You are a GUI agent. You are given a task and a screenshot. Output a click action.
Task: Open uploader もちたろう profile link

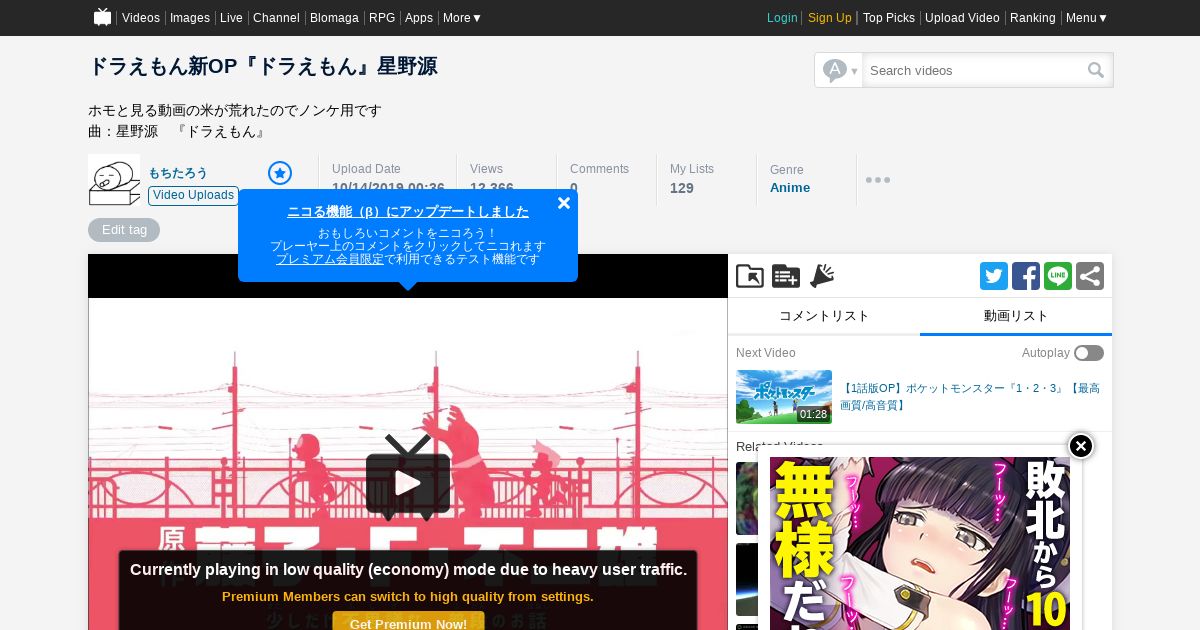tap(178, 173)
